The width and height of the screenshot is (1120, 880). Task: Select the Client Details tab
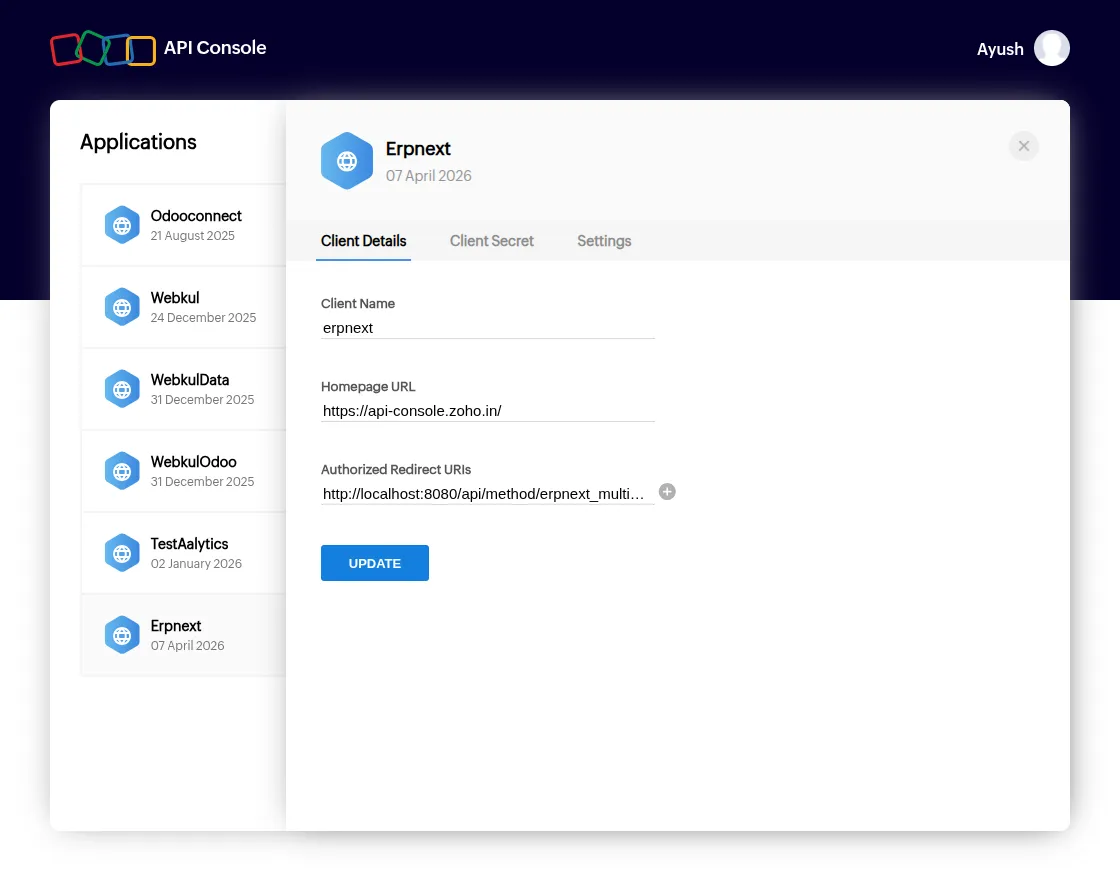363,241
